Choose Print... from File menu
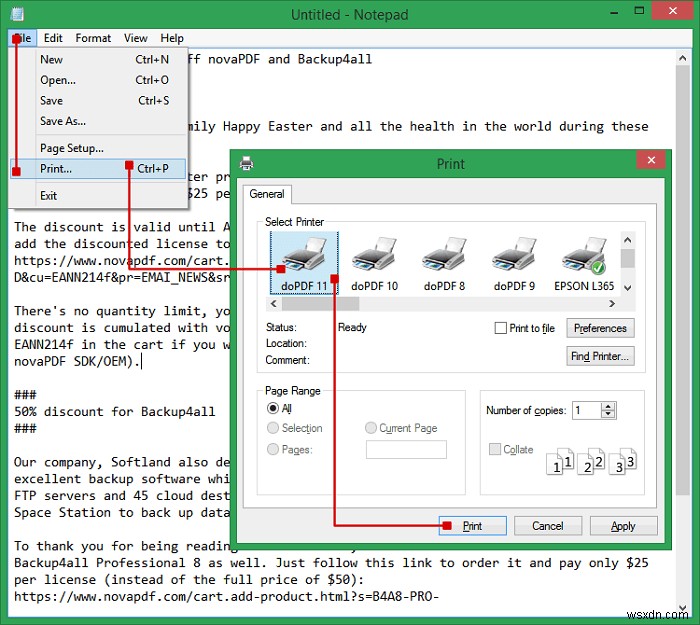The height and width of the screenshot is (625, 700). pyautogui.click(x=98, y=169)
